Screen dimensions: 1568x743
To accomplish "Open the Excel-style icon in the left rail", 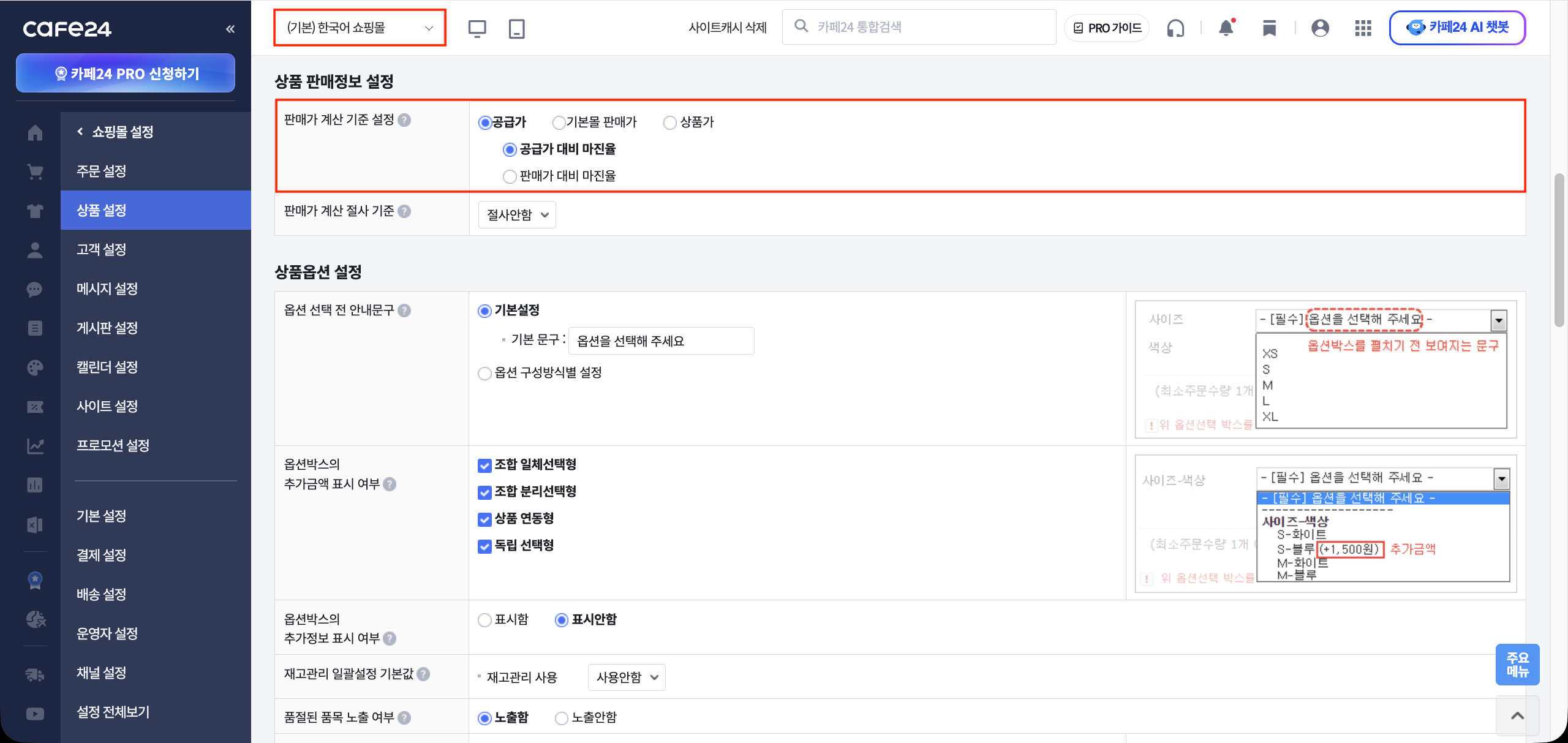I will click(x=35, y=524).
